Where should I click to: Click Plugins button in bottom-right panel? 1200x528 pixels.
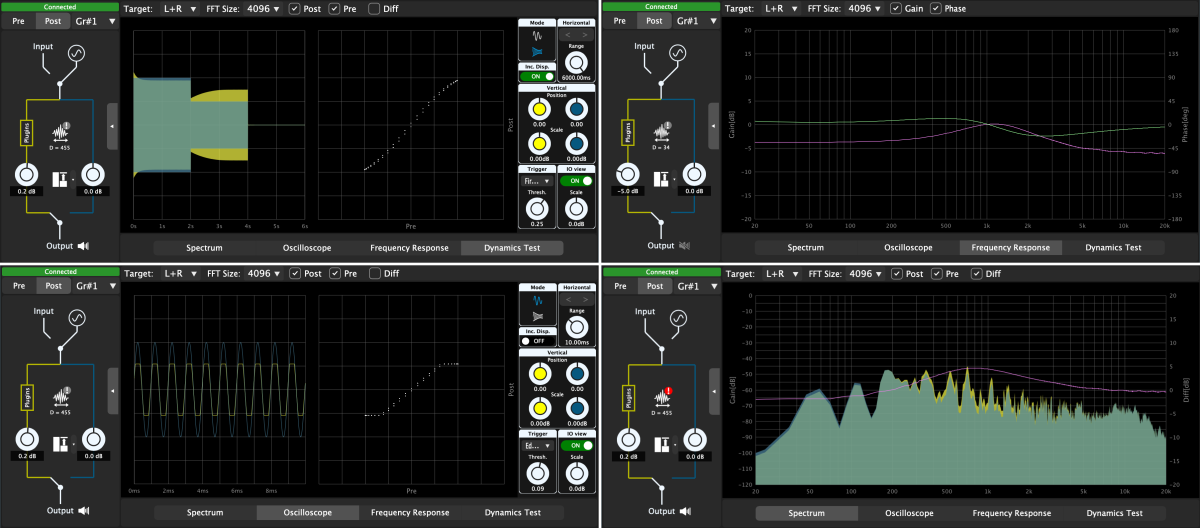tap(627, 398)
